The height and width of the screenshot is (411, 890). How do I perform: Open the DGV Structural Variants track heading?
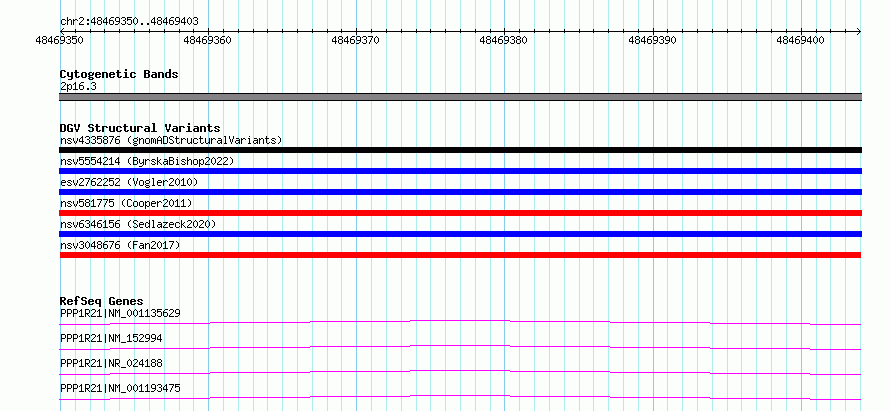(140, 128)
